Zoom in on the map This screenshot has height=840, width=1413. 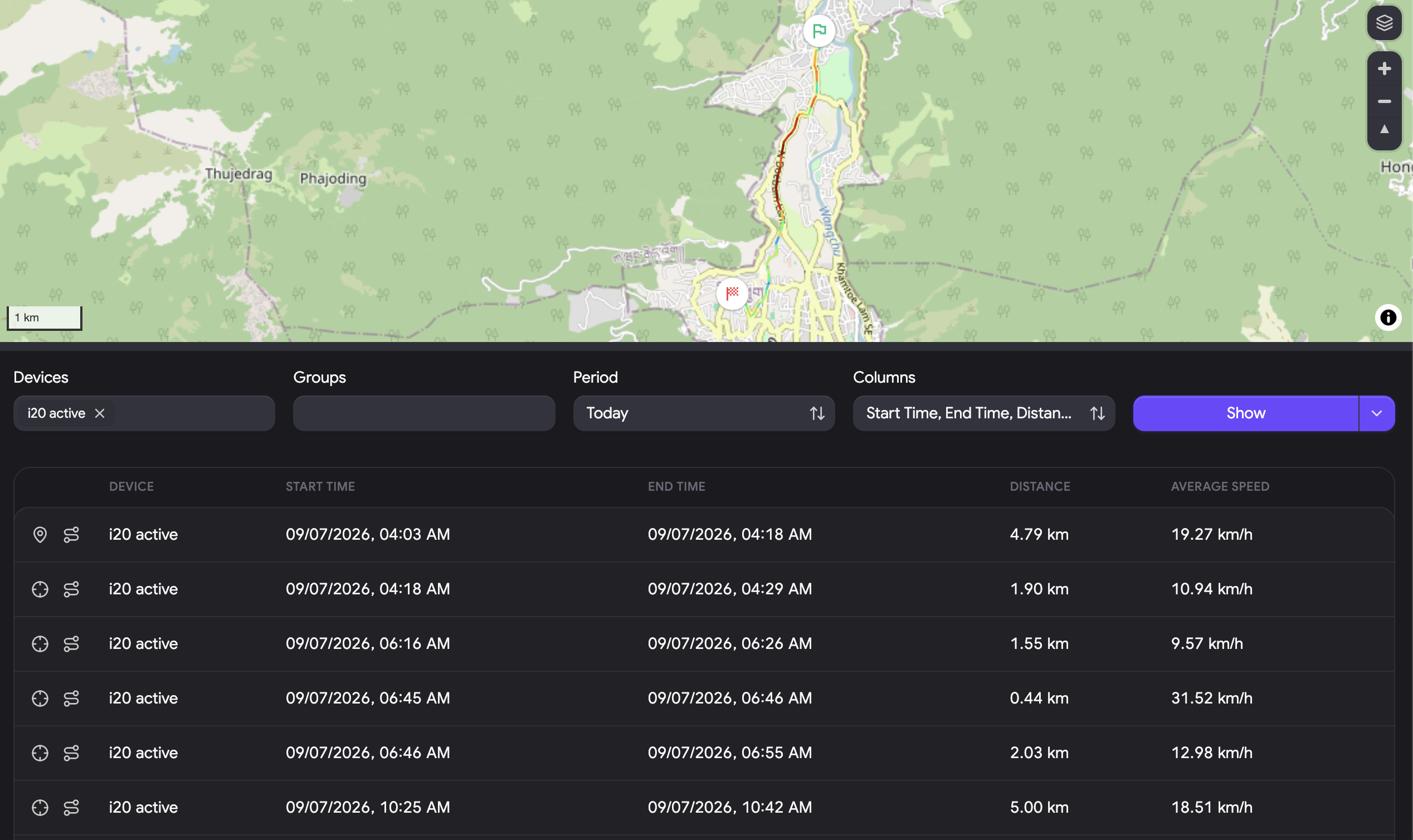pos(1384,69)
